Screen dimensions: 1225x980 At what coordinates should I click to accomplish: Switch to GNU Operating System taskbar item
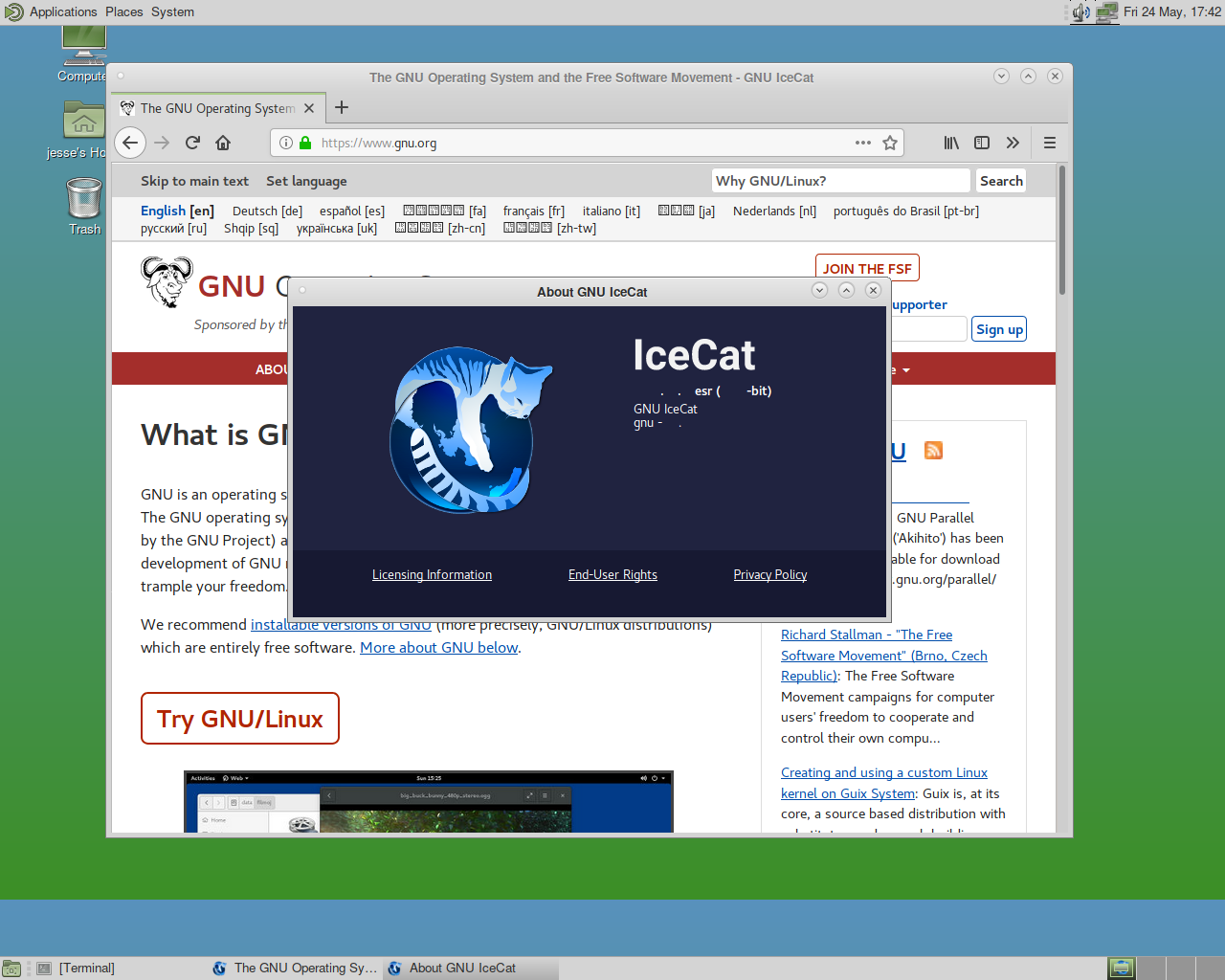click(295, 969)
